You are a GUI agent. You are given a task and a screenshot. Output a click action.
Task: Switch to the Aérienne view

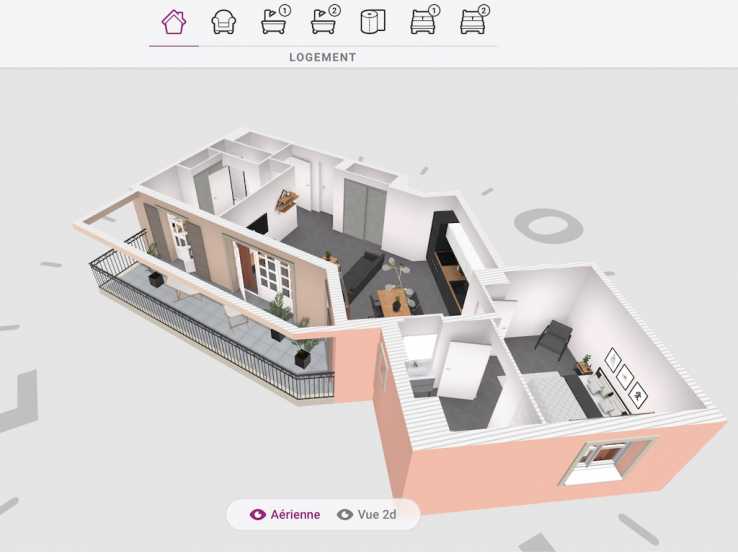(x=295, y=515)
